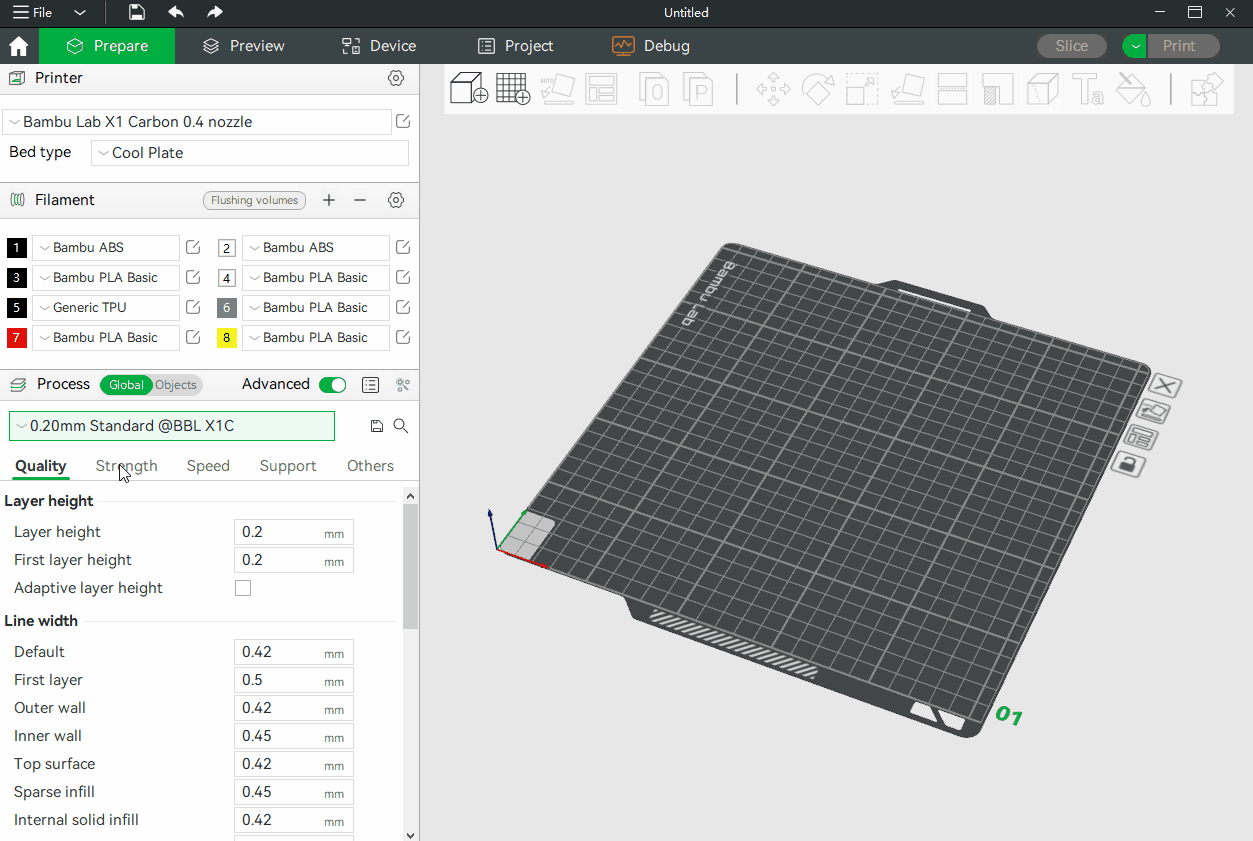Click the First layer line width field

click(x=293, y=680)
